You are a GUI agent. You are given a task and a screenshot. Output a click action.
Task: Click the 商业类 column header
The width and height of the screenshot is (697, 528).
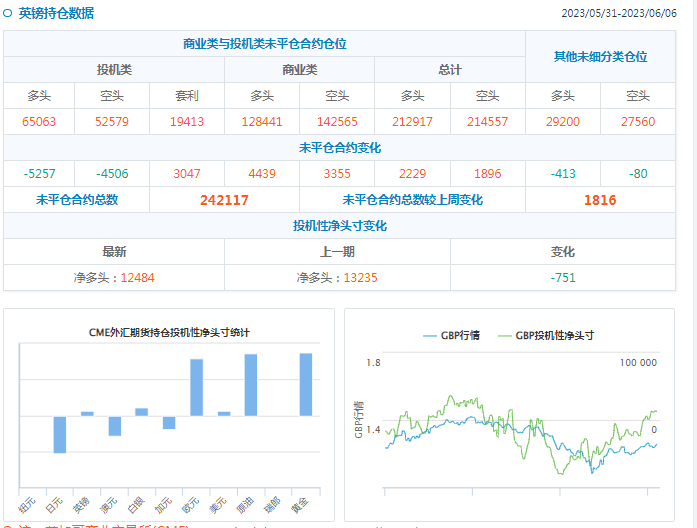coord(299,70)
